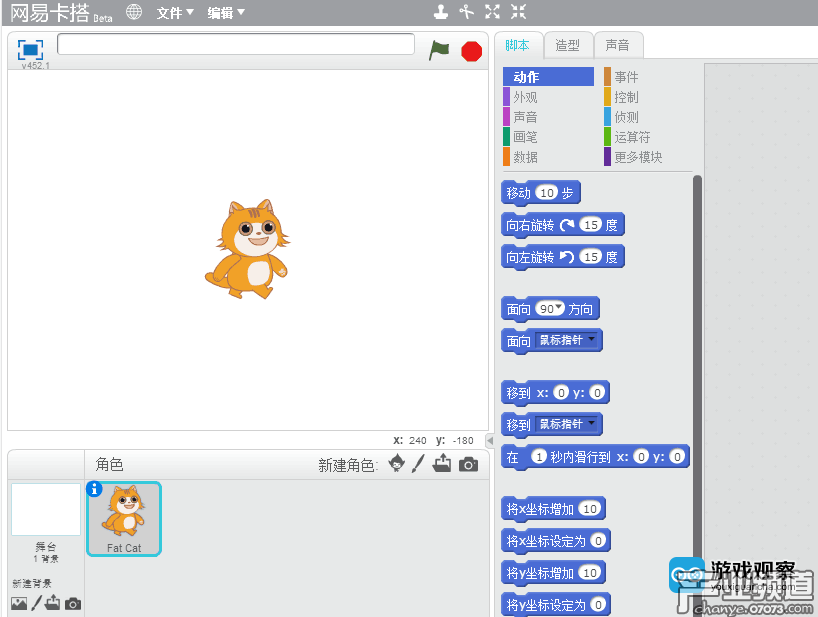Open the 编辑 menu

click(x=226, y=13)
